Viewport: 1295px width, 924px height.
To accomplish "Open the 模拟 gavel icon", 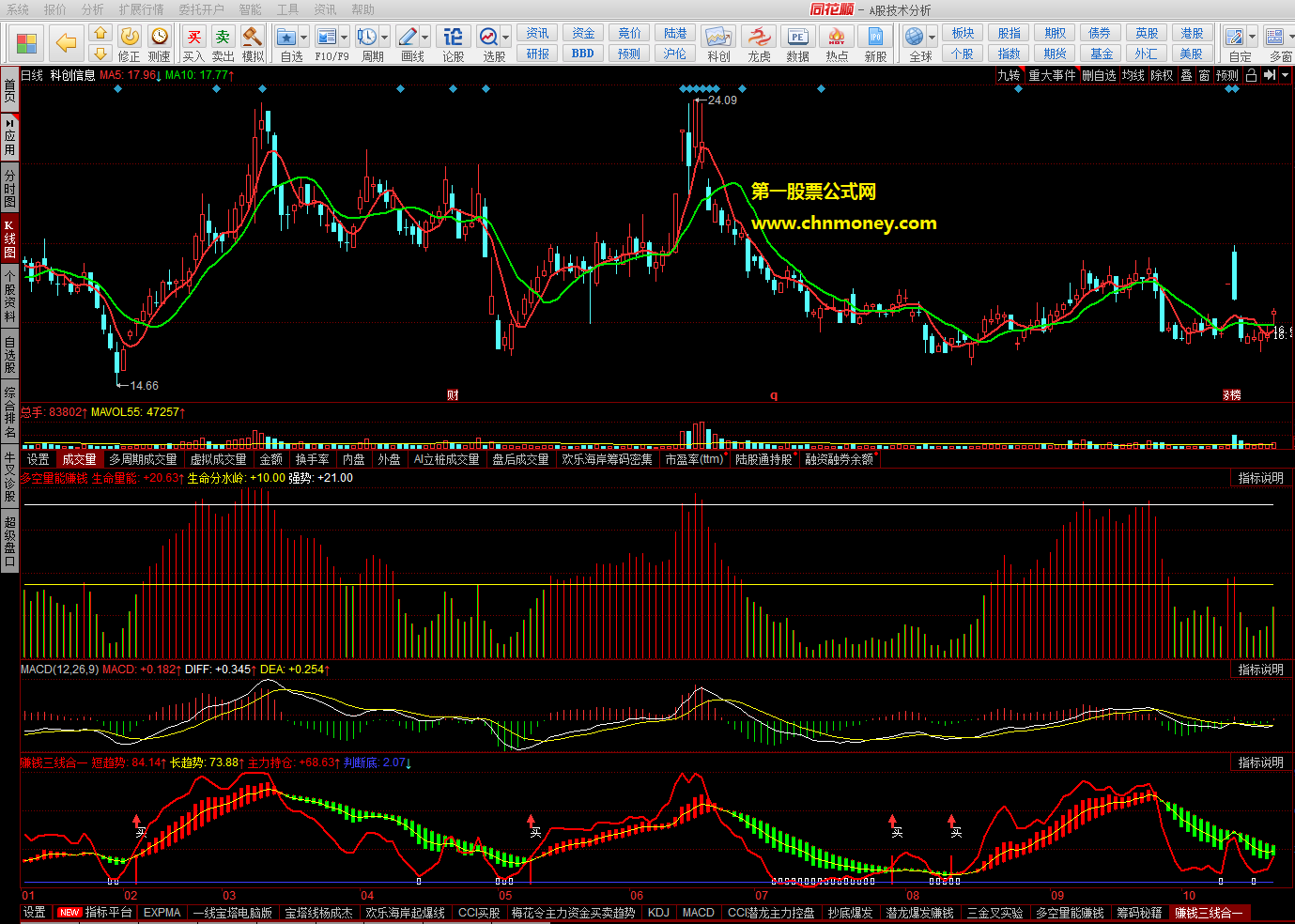I will coord(252,37).
